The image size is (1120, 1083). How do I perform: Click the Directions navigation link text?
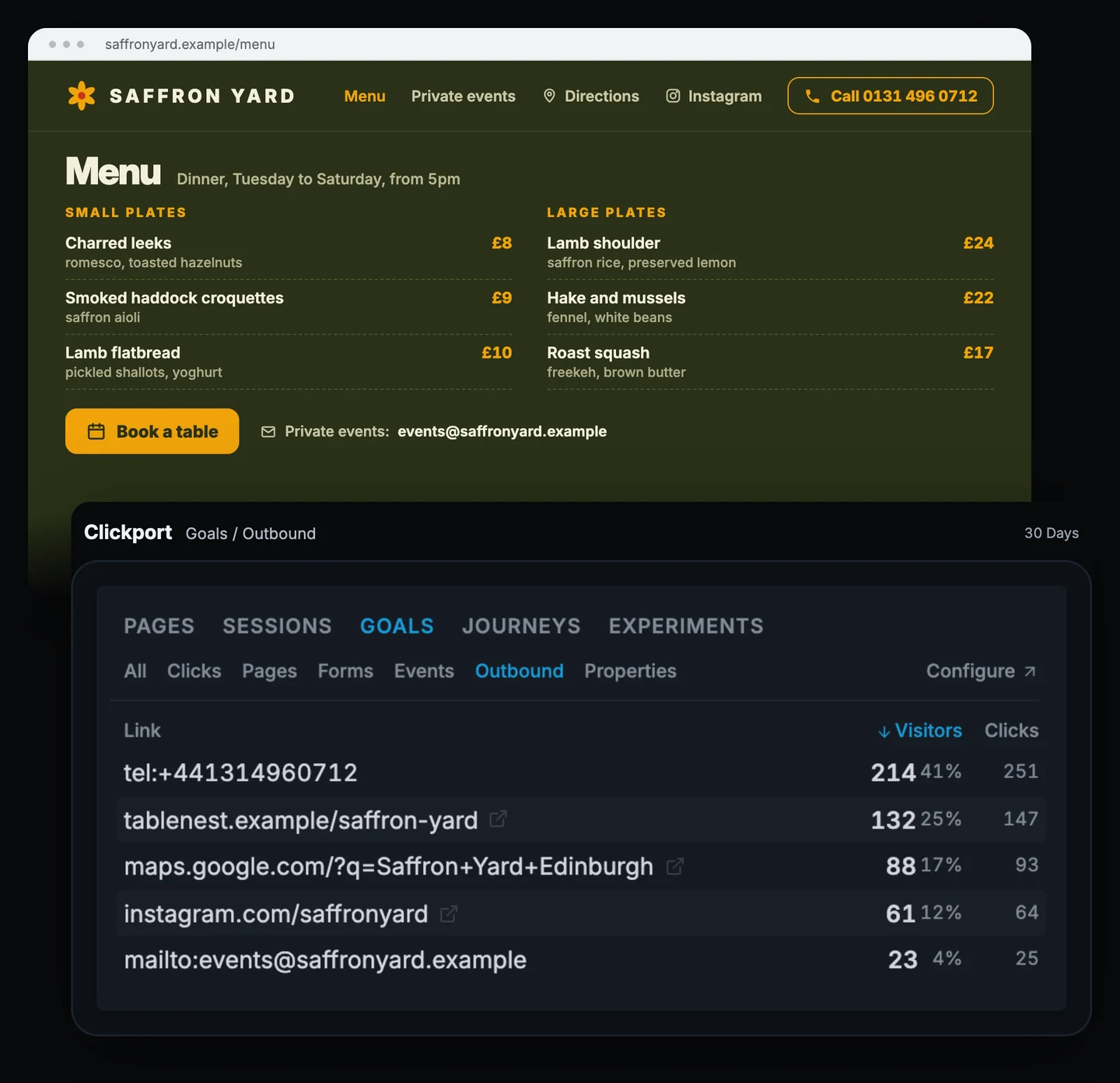(x=602, y=96)
